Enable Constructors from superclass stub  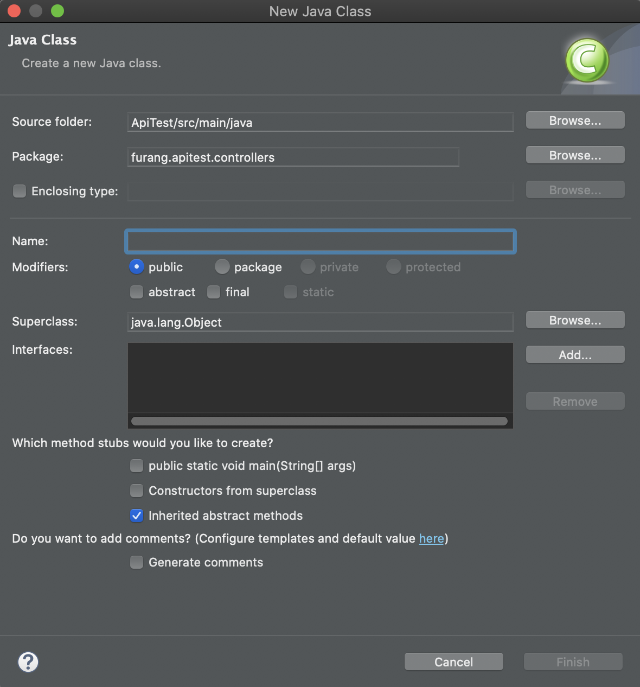coord(136,491)
